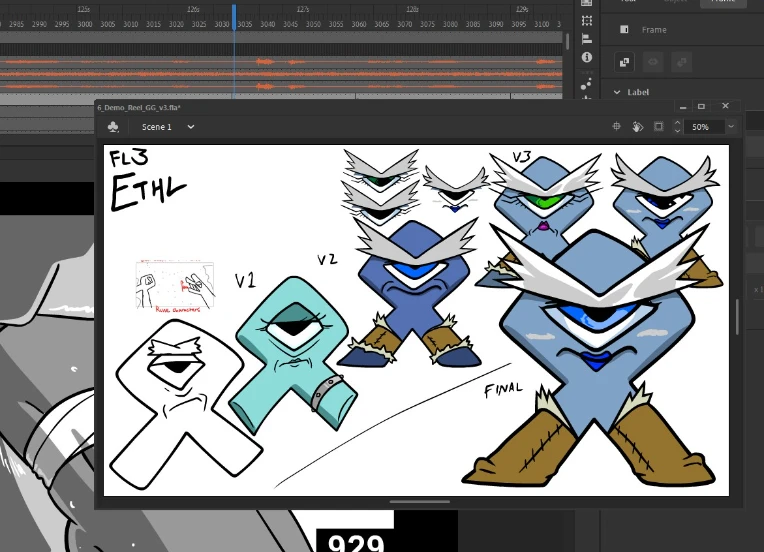Screen dimensions: 764x552
Task: Open the motion dots panel icon
Action: pyautogui.click(x=587, y=84)
